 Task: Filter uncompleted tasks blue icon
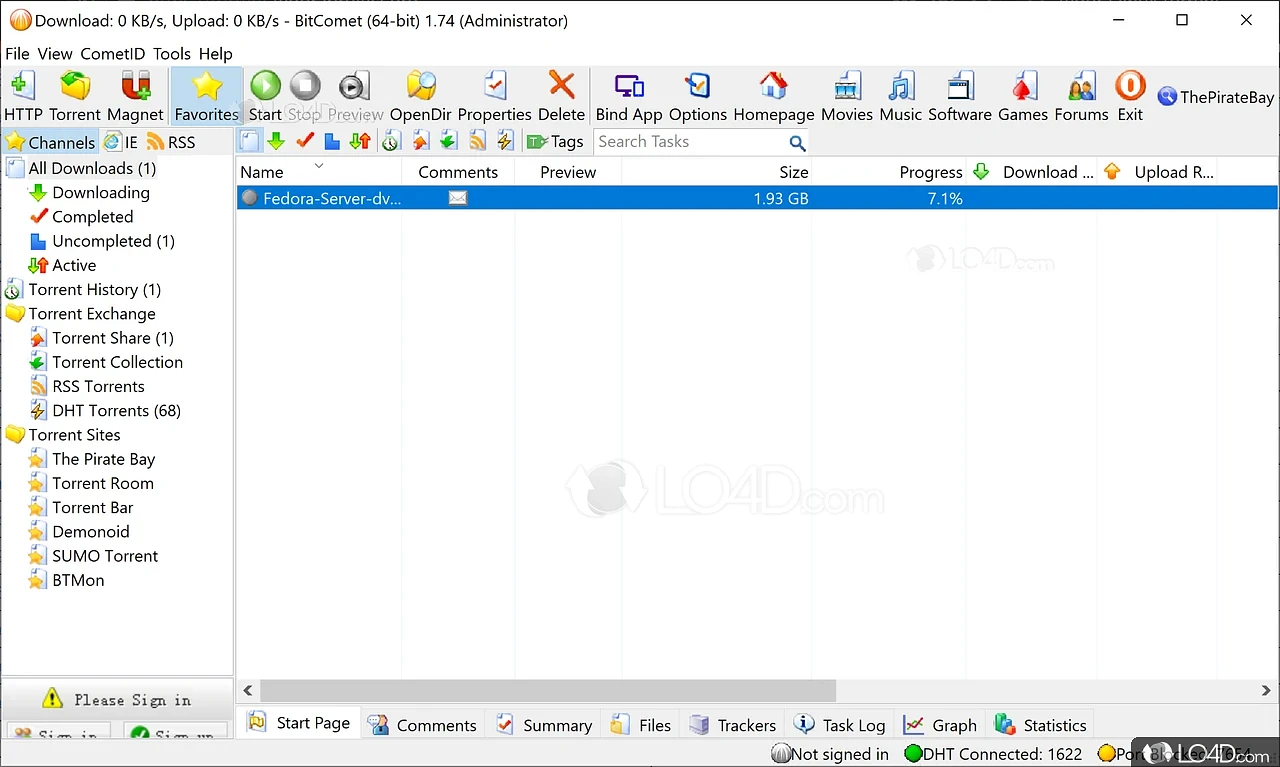[x=332, y=142]
